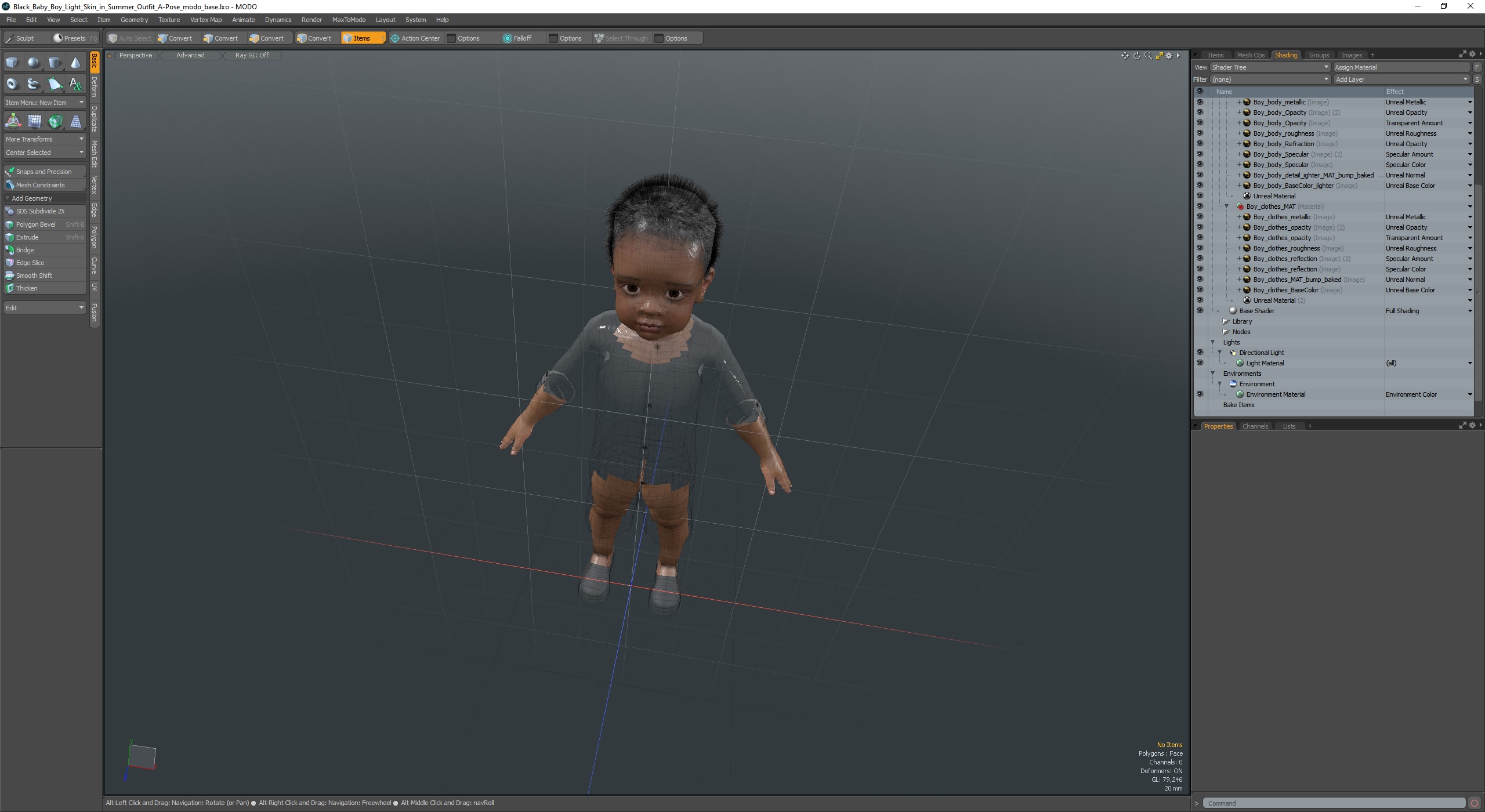Screen dimensions: 1485x812
Task: Select the Text tool icon
Action: point(76,84)
